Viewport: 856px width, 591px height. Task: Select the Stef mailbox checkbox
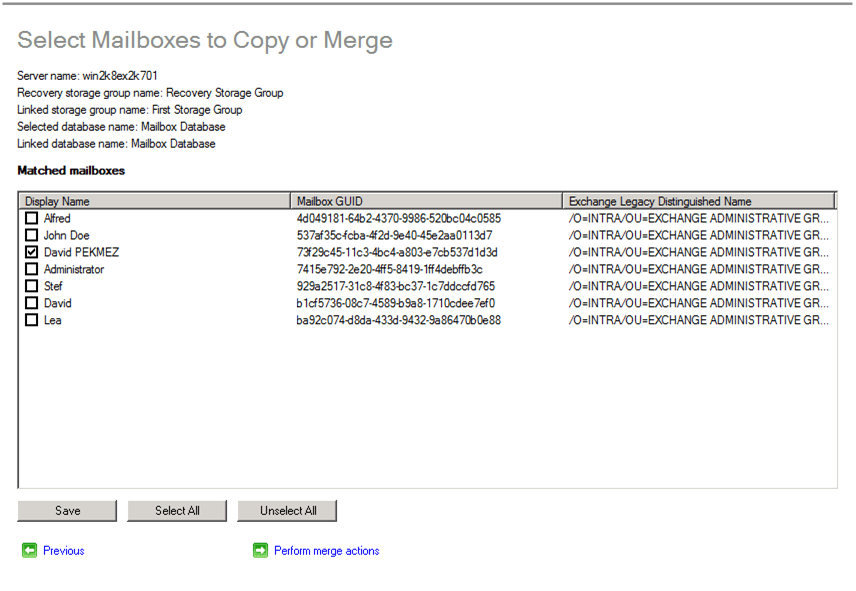click(32, 287)
